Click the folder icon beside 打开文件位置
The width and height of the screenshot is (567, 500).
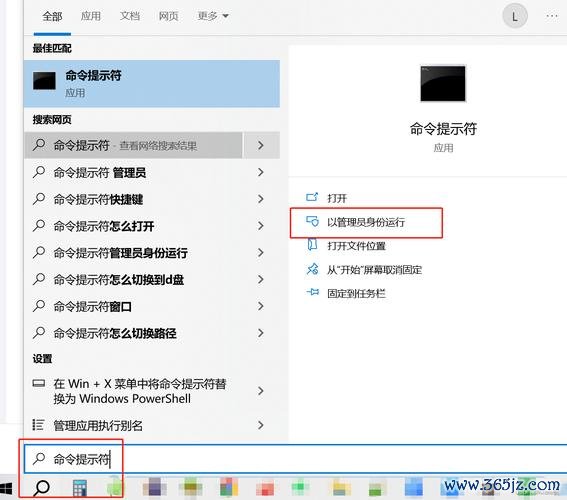tap(312, 245)
